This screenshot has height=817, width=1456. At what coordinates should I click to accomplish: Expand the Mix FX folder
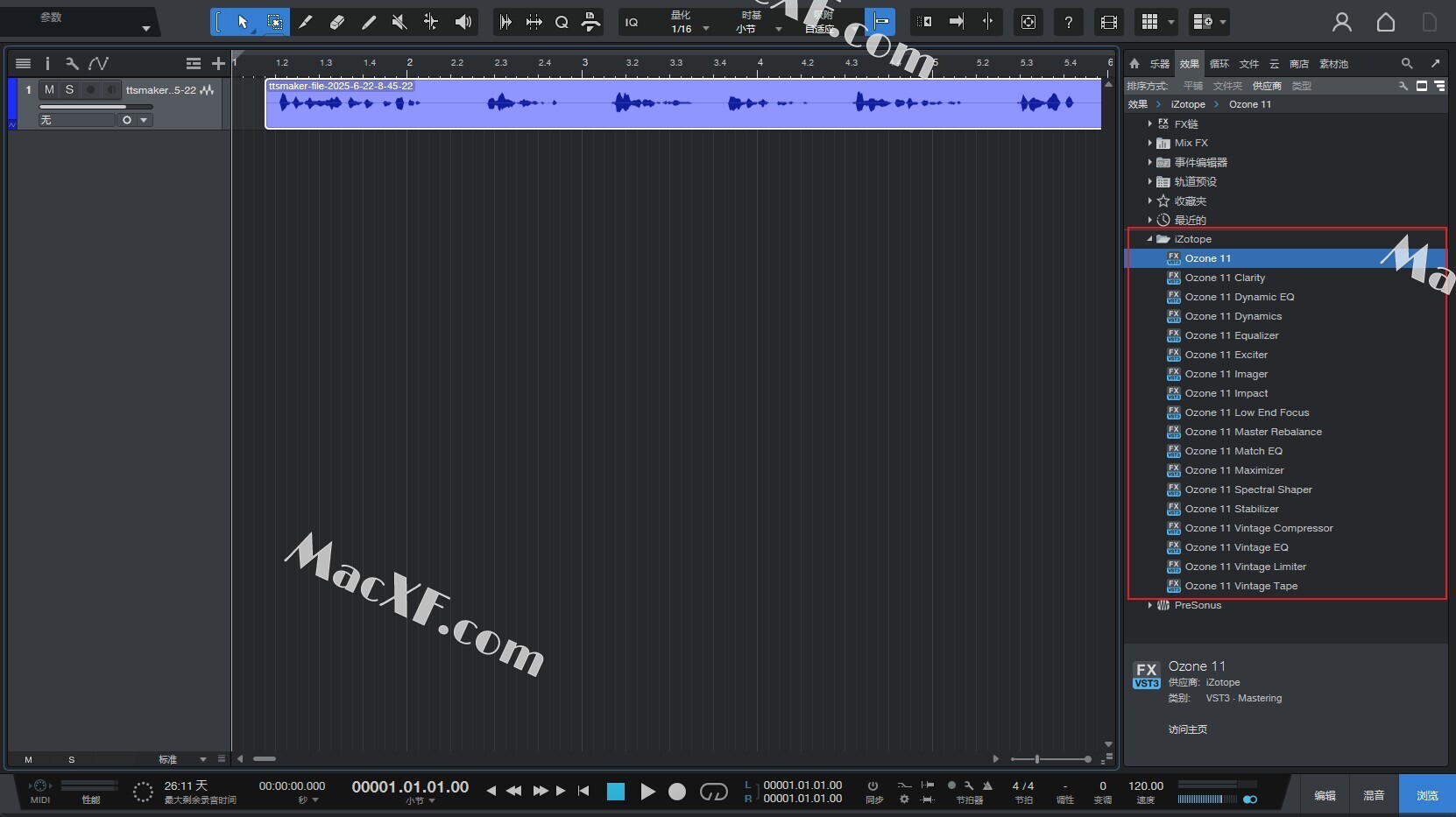1149,143
